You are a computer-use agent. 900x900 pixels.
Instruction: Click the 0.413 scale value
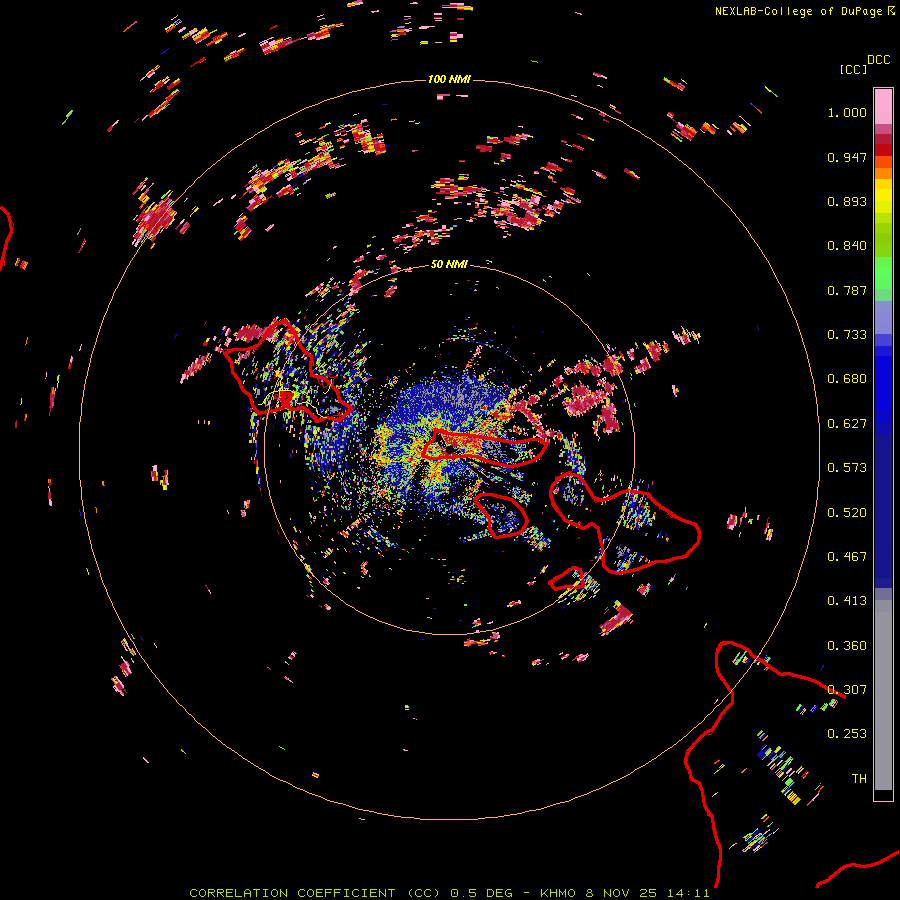(847, 601)
